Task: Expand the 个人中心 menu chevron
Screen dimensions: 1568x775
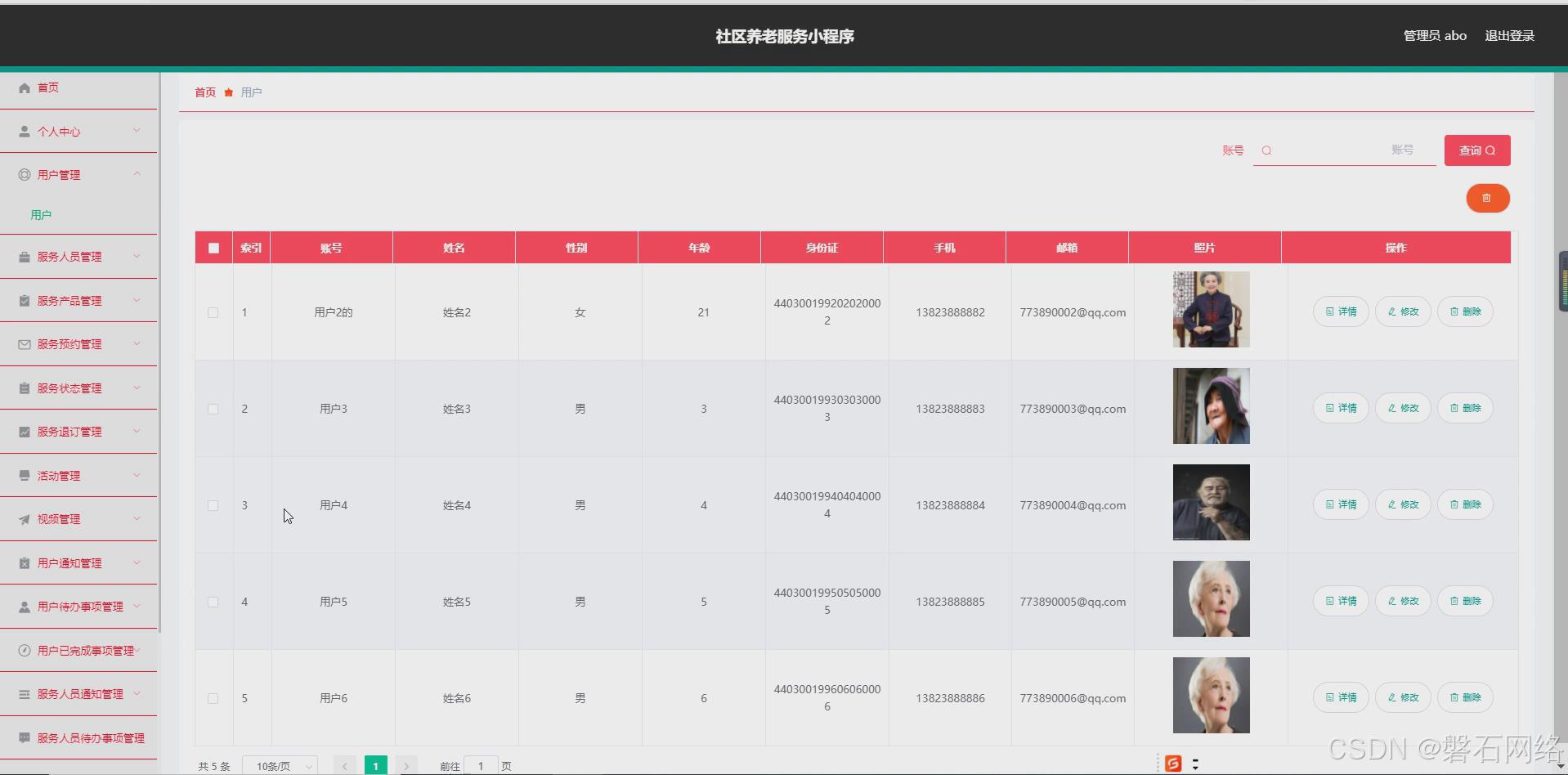Action: click(137, 131)
